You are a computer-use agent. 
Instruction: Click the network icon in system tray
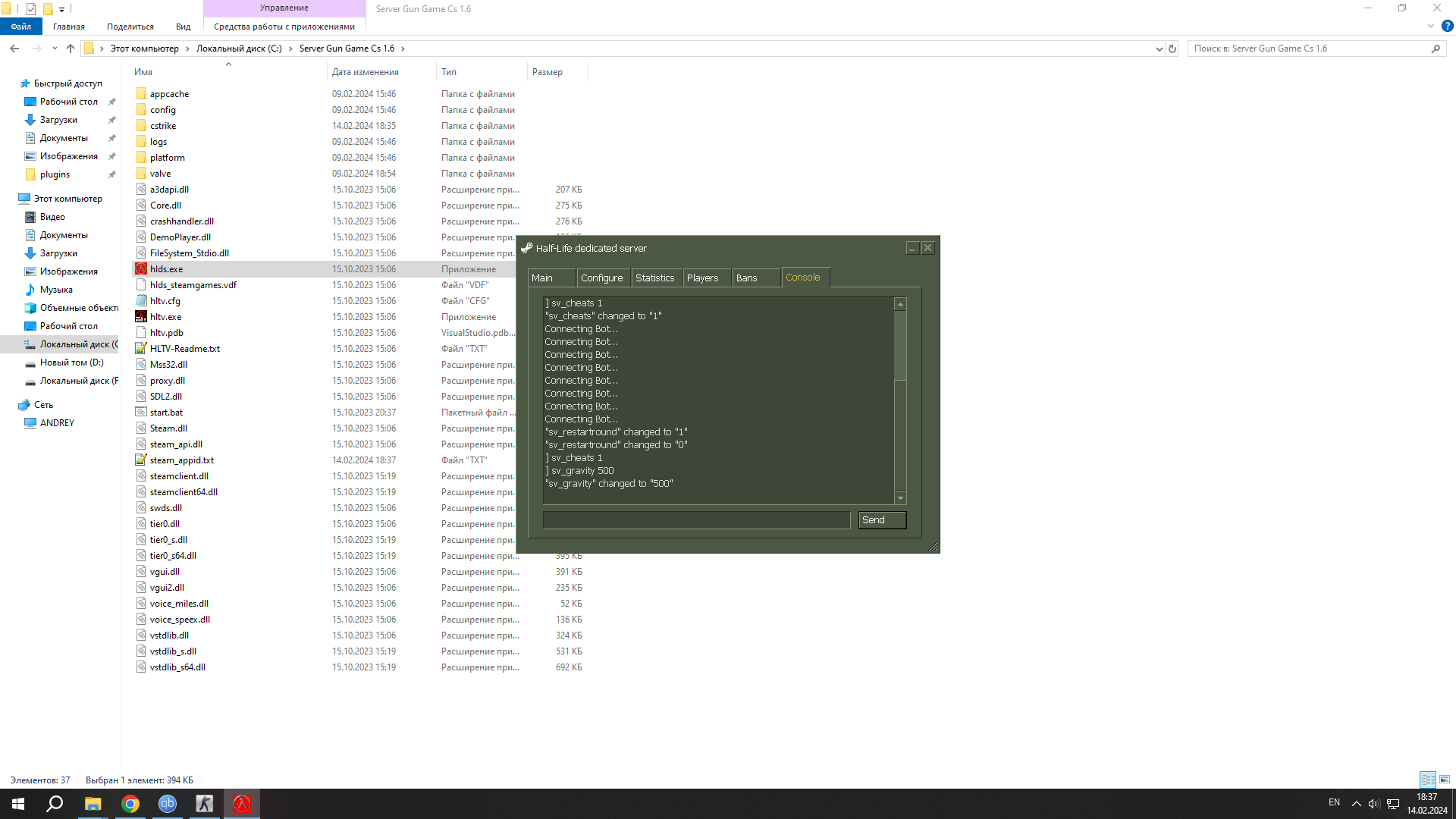tap(1393, 804)
